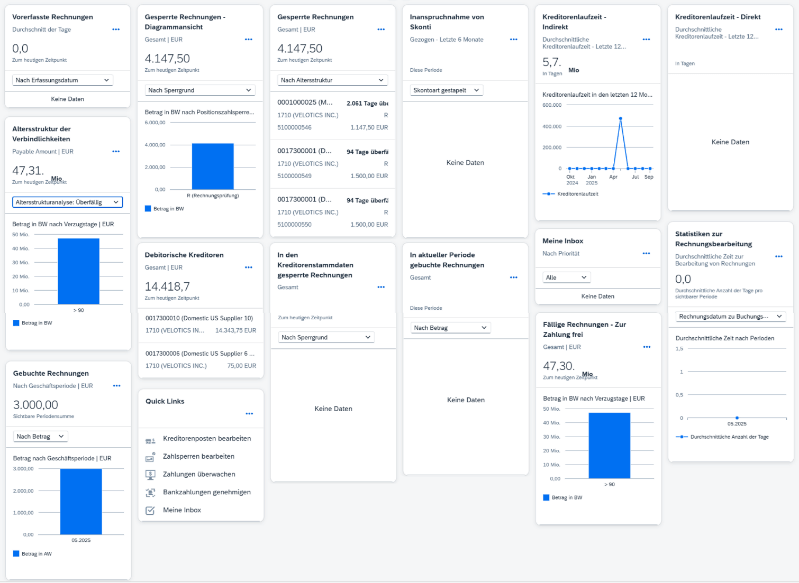Click Betrag in AW legend swatch
Image resolution: width=799 pixels, height=583 pixels.
click(x=15, y=552)
